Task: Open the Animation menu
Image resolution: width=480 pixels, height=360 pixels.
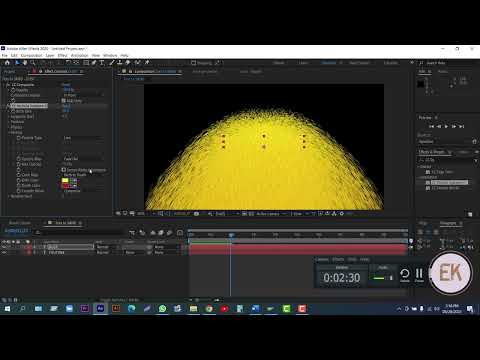Action: pos(79,55)
